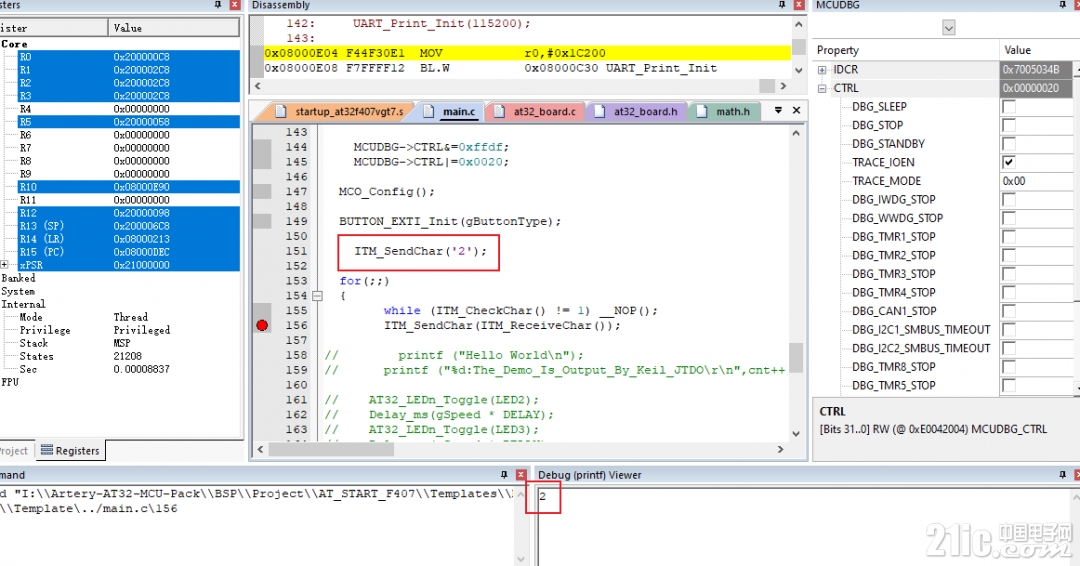Enable the DBG_WWDG_STOP checkbox
The width and height of the screenshot is (1080, 566).
(x=1009, y=218)
